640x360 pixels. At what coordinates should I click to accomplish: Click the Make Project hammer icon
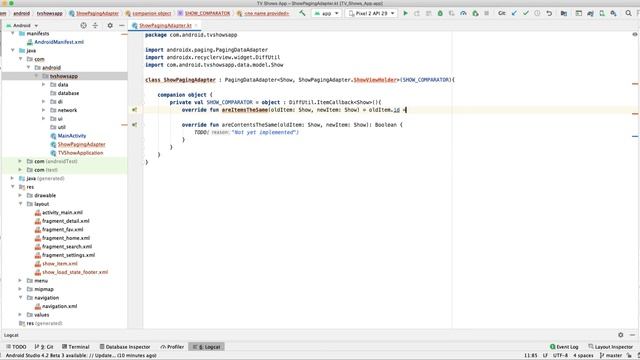click(x=302, y=13)
